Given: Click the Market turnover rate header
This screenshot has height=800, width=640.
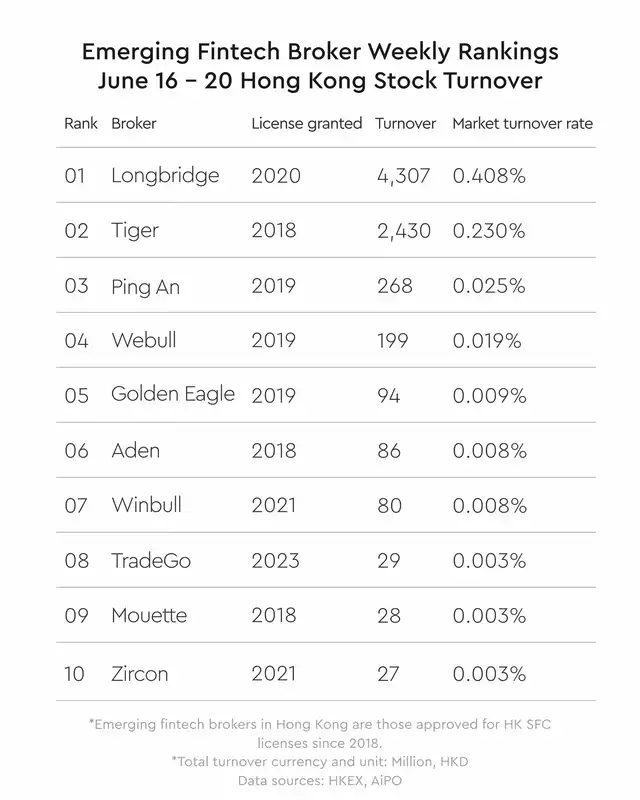Looking at the screenshot, I should click(x=523, y=123).
